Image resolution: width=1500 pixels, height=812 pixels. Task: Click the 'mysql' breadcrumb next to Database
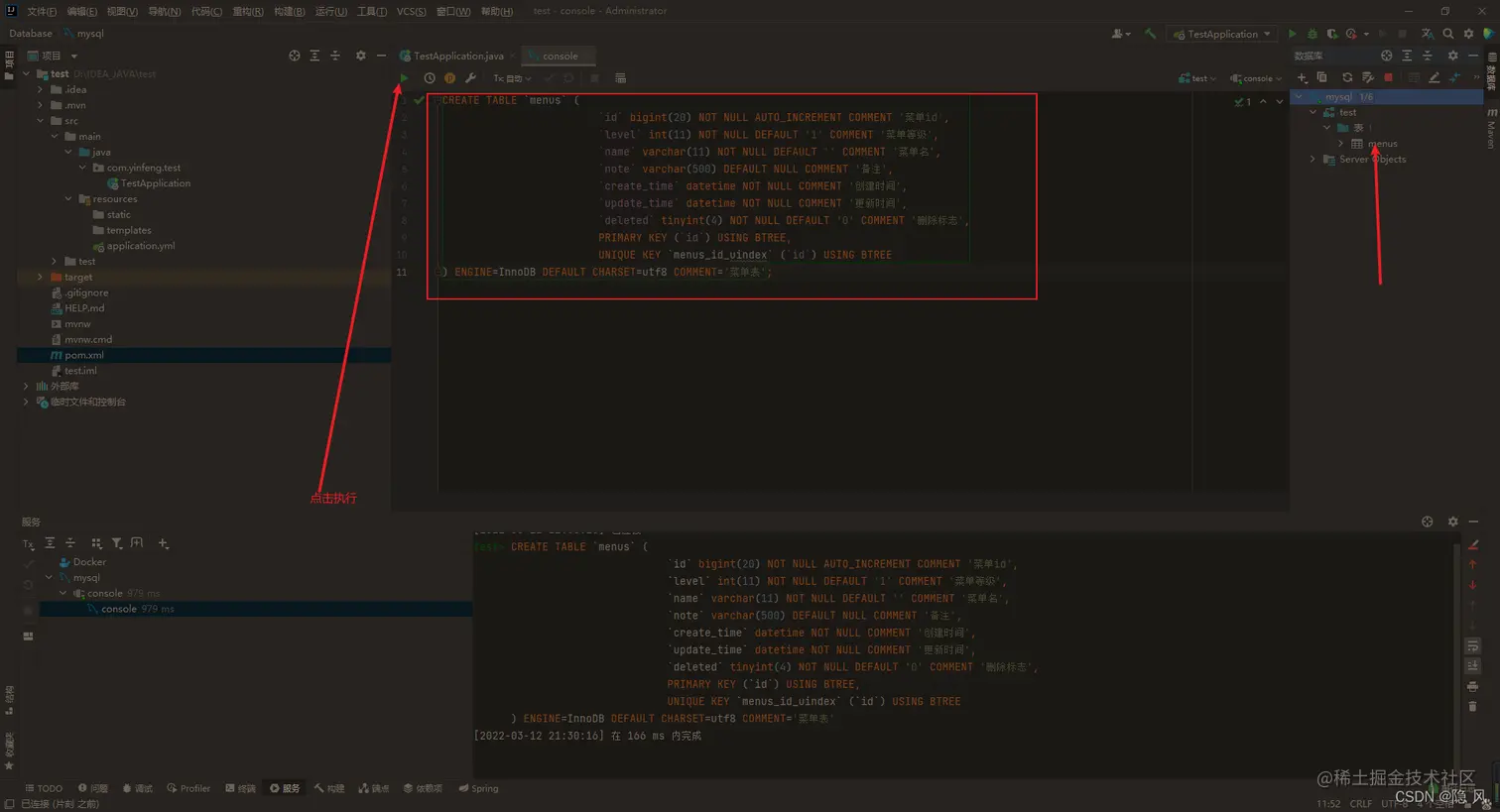tap(90, 34)
